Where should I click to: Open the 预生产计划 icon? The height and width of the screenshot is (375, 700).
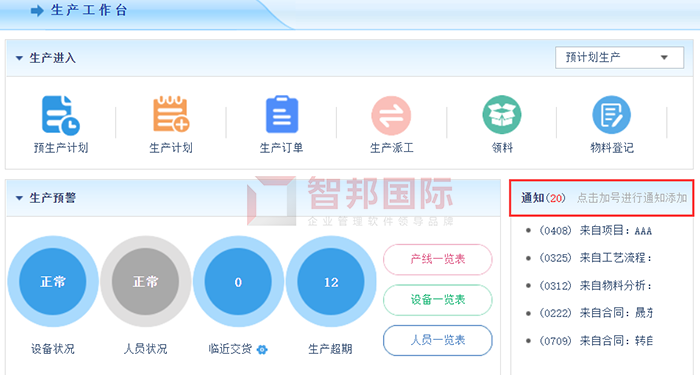pyautogui.click(x=61, y=115)
